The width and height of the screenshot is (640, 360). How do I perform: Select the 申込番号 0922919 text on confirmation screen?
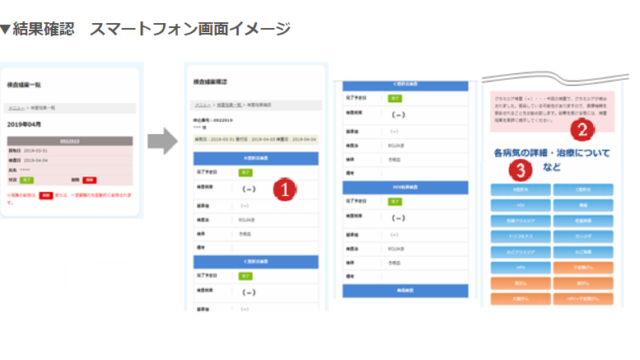(213, 120)
